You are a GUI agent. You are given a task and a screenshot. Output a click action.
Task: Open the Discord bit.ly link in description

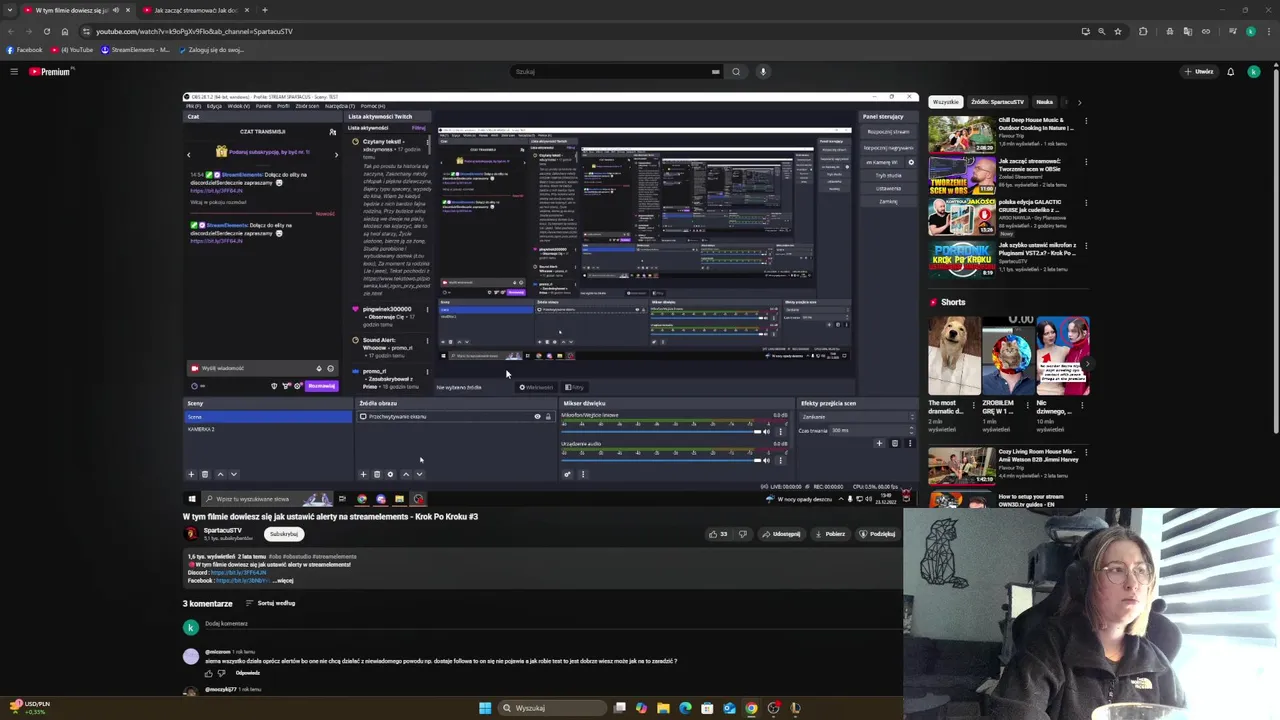(x=239, y=572)
